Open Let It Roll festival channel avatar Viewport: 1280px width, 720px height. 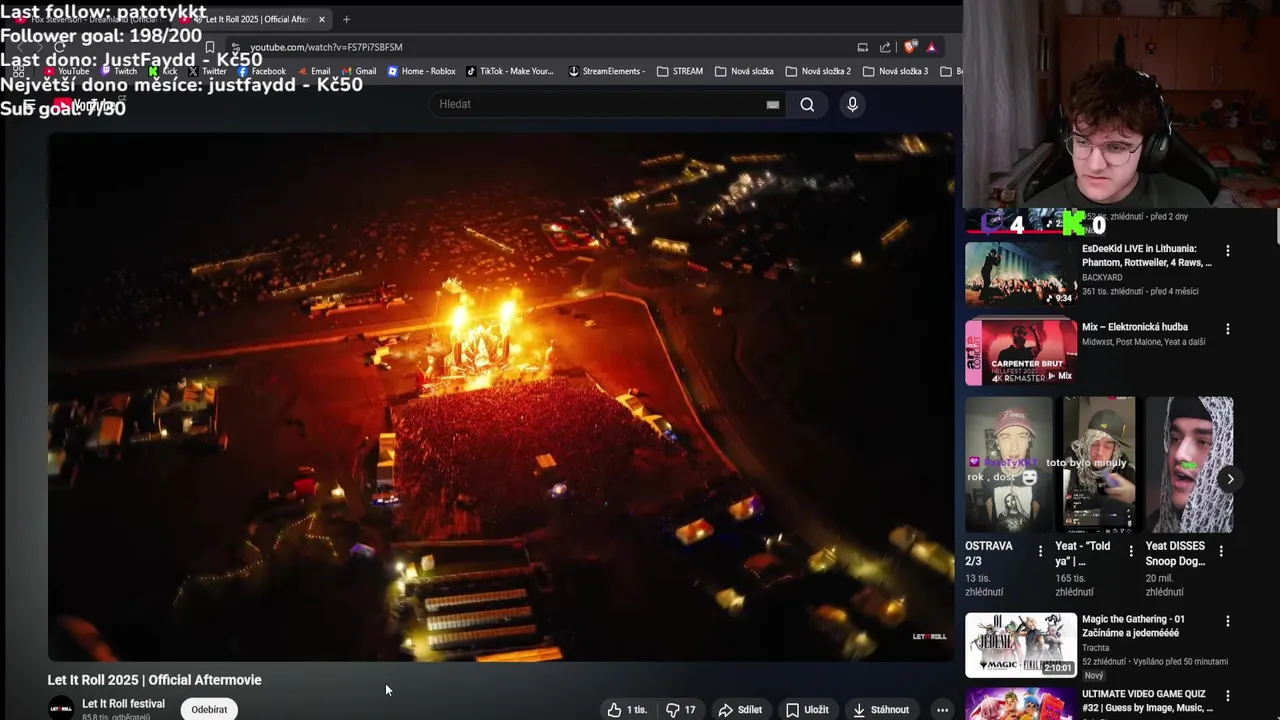[61, 708]
